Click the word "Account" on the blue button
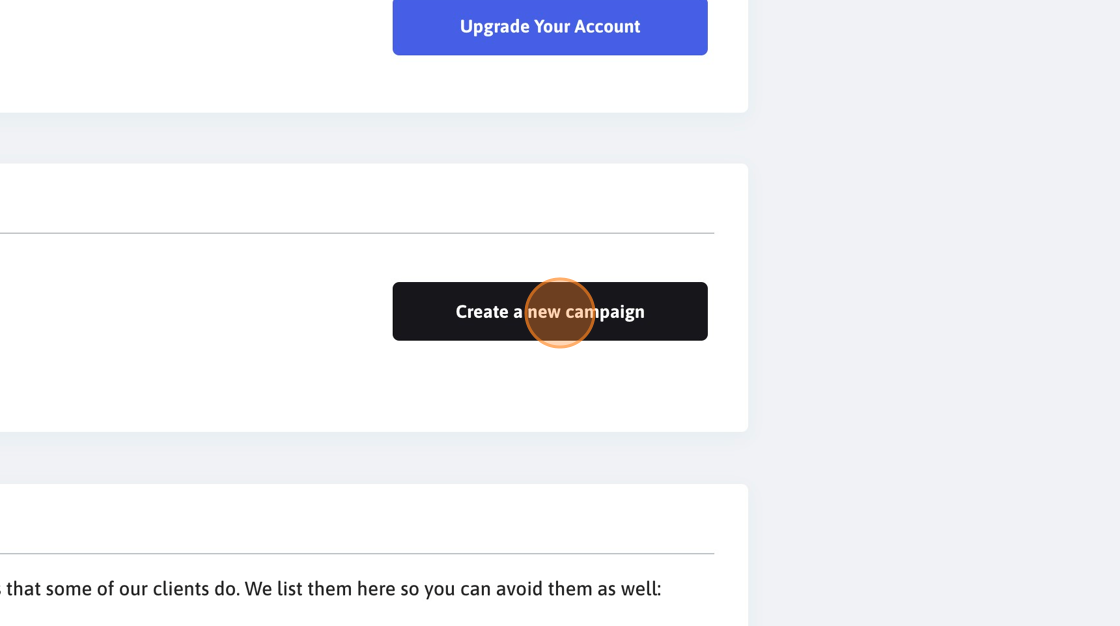 [x=607, y=26]
